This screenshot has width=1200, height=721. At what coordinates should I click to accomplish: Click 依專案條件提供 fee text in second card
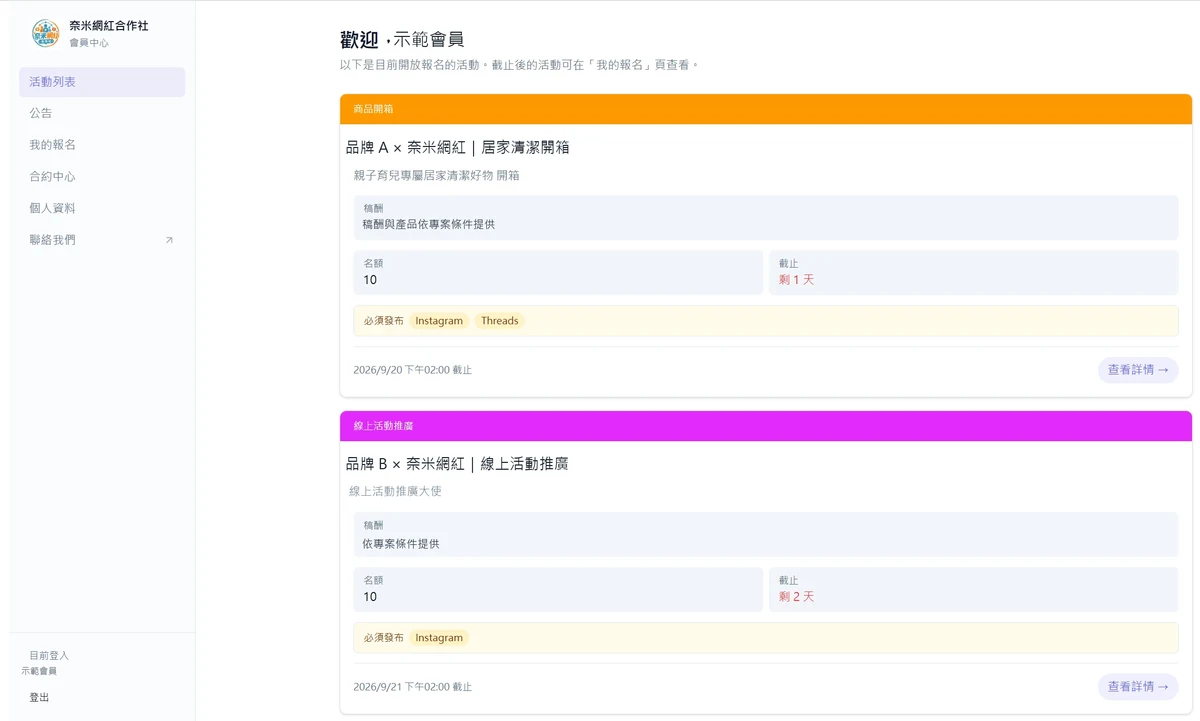[x=401, y=544]
